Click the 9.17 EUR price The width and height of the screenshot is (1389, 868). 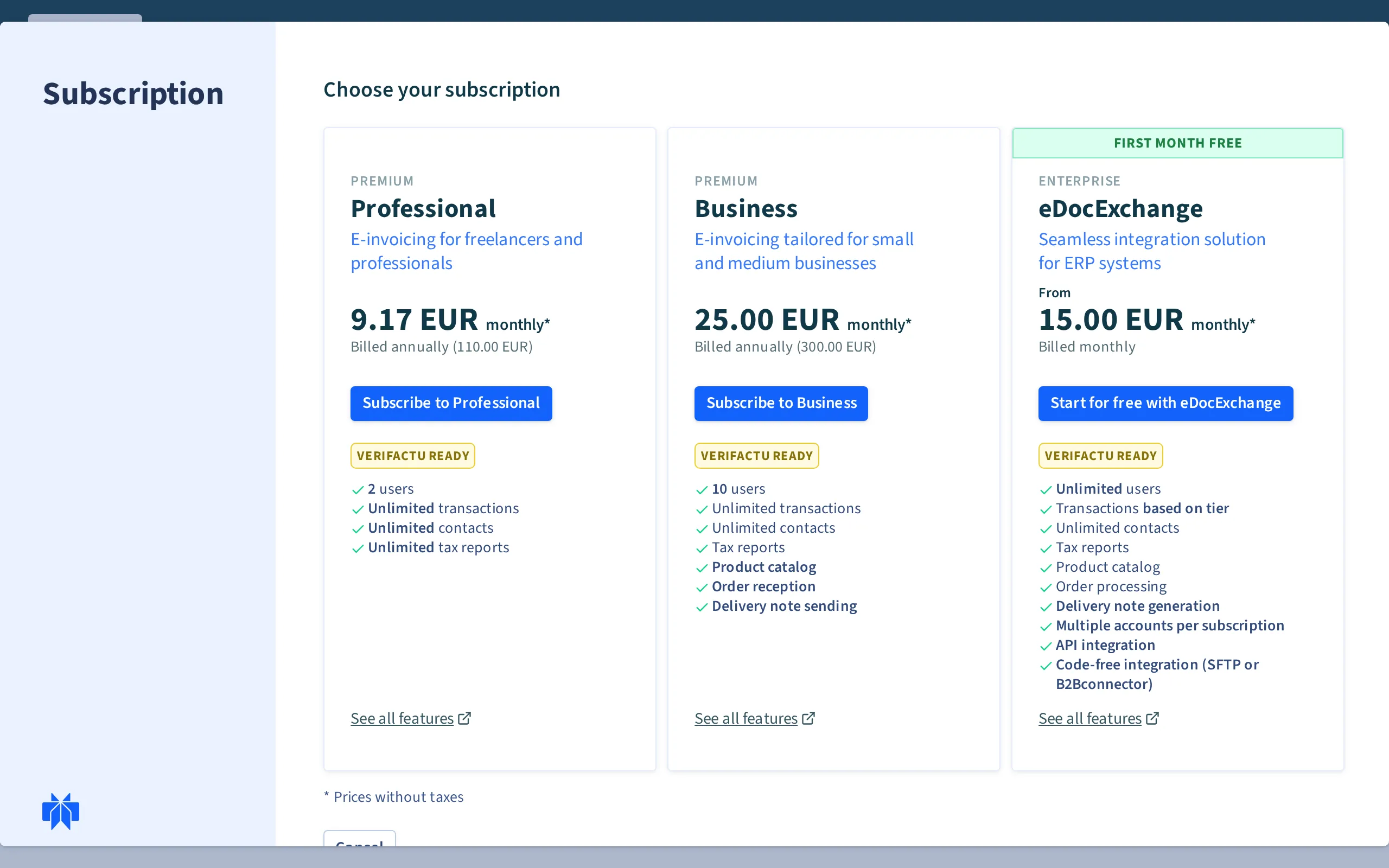[x=415, y=320]
